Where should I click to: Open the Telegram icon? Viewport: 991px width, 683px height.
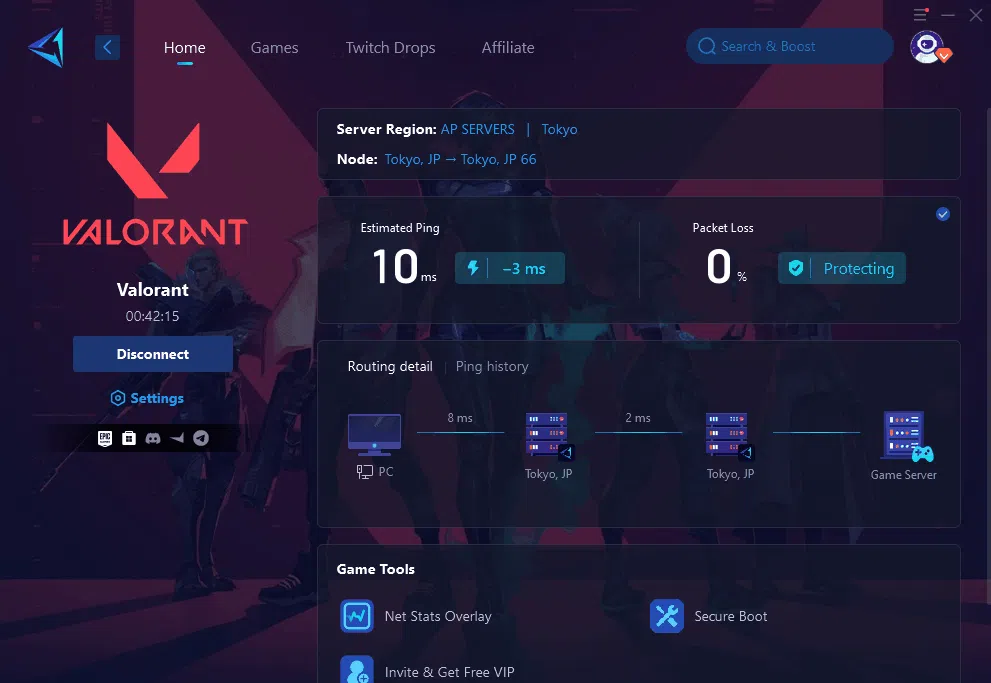coord(201,438)
